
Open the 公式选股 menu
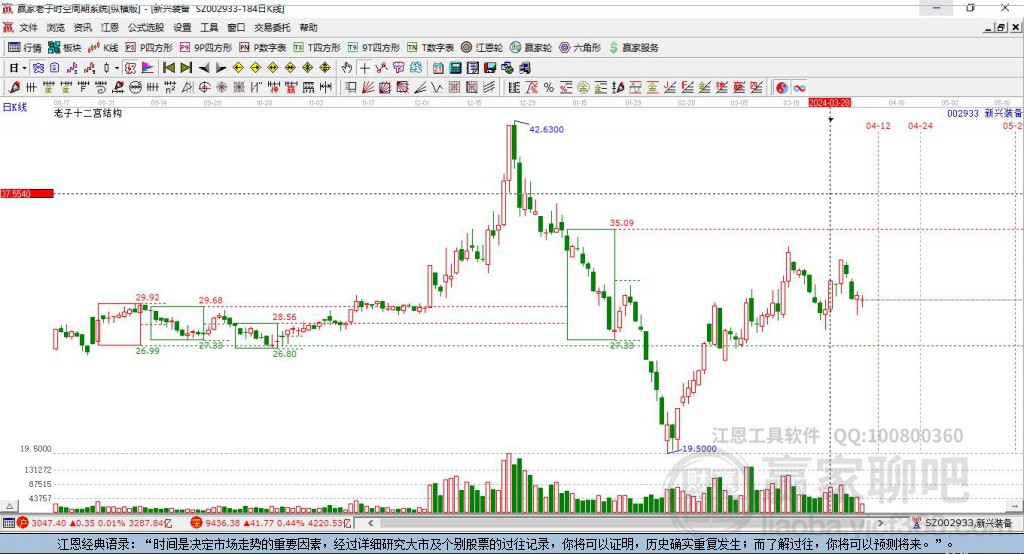[x=146, y=27]
